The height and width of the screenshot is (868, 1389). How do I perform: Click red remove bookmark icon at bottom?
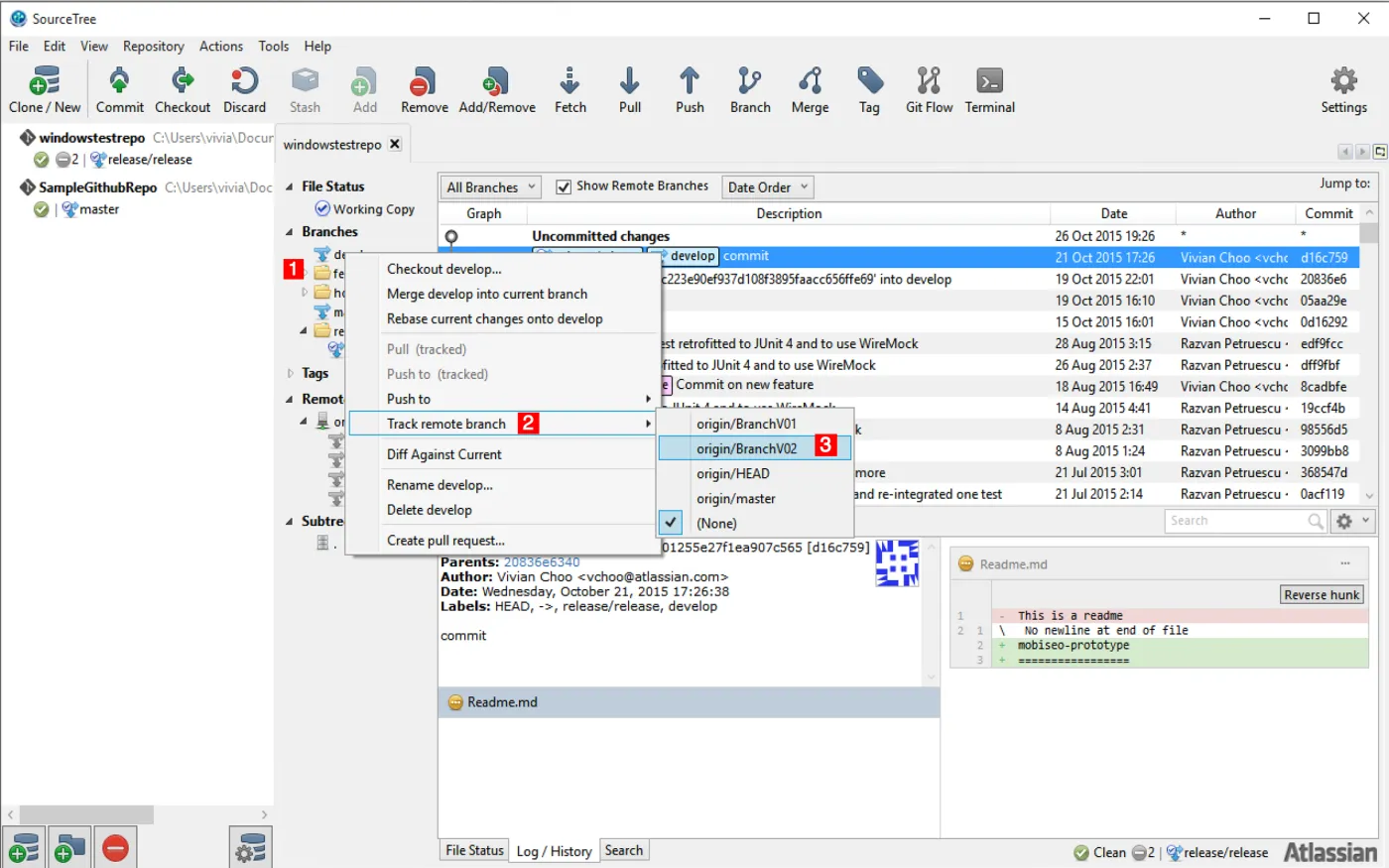click(x=115, y=848)
